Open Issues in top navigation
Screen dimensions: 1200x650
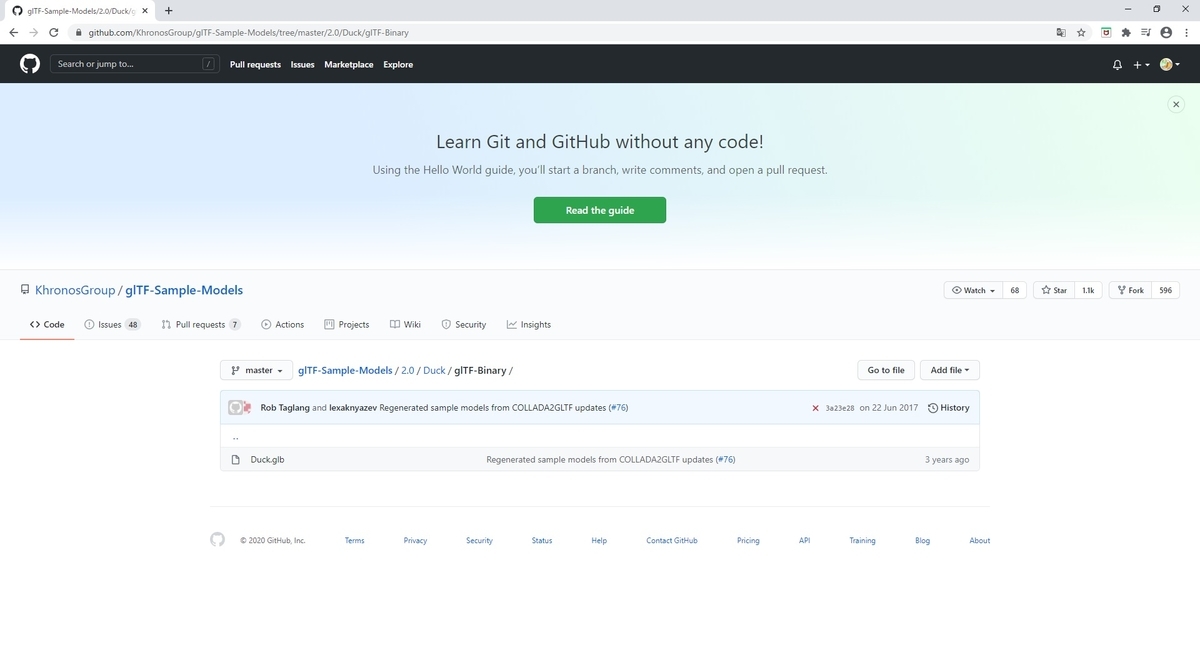tap(303, 65)
